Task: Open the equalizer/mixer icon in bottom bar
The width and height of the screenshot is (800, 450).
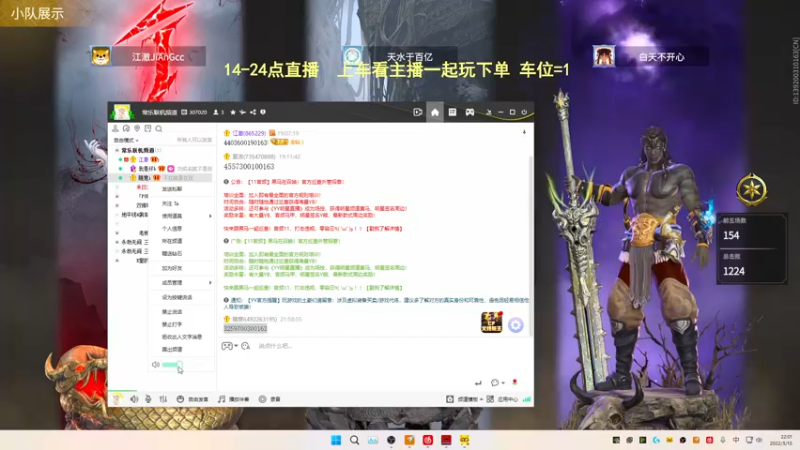Action: pyautogui.click(x=163, y=399)
